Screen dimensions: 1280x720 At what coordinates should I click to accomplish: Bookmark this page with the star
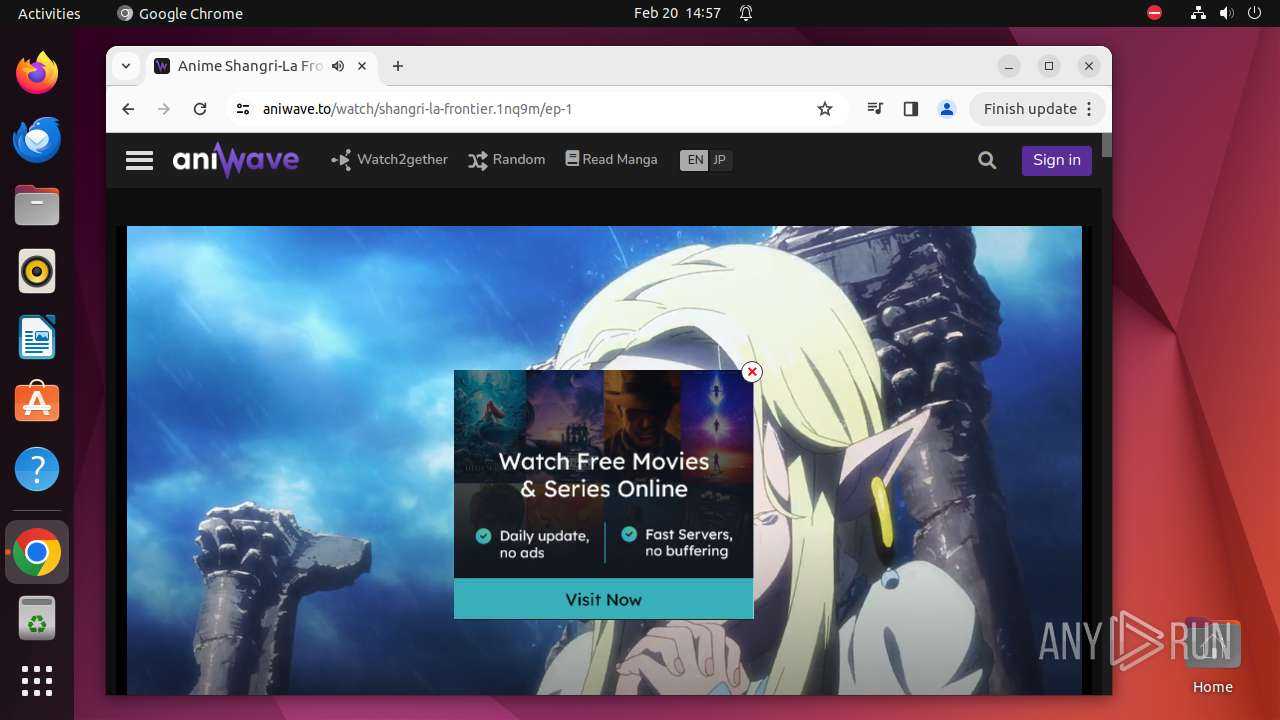(x=825, y=109)
